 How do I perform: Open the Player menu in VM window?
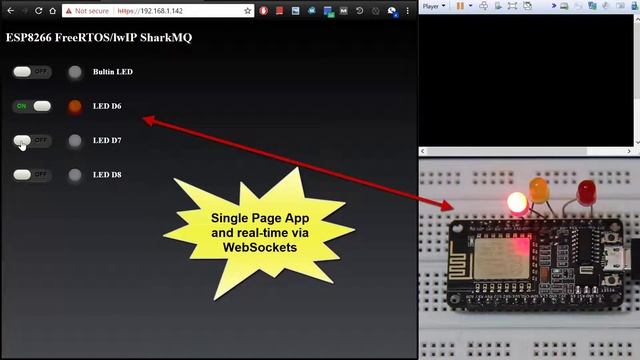pyautogui.click(x=433, y=6)
